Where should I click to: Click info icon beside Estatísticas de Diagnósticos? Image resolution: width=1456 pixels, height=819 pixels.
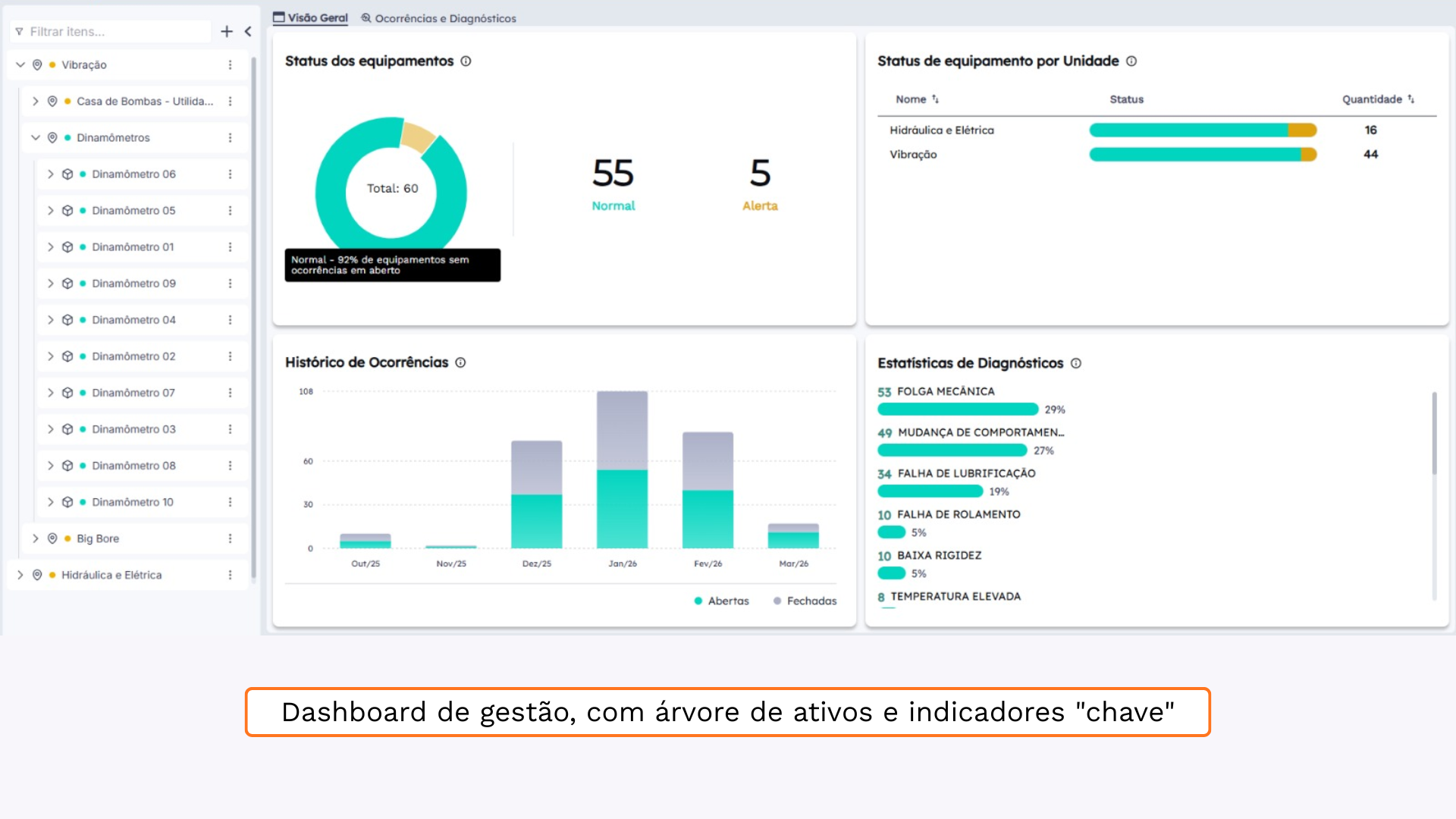(x=1075, y=363)
